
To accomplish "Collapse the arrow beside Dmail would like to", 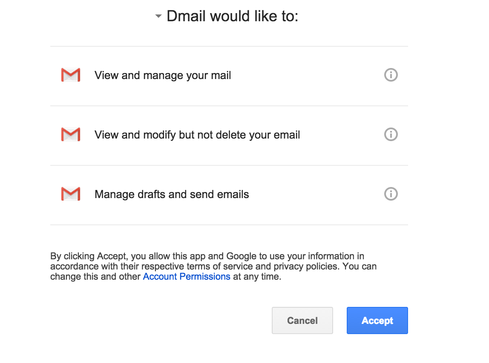I will [x=158, y=16].
